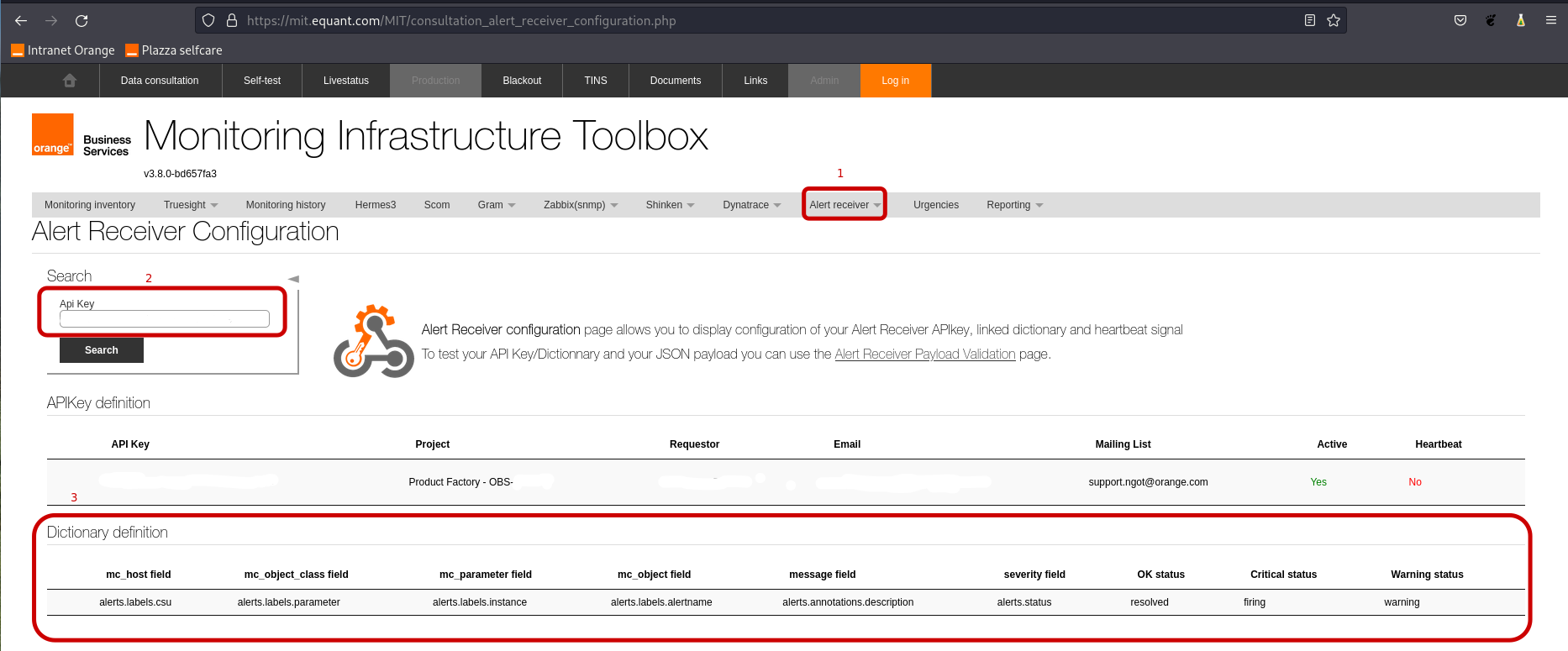
Task: Select the alerts.annotations.description cell
Action: point(848,602)
